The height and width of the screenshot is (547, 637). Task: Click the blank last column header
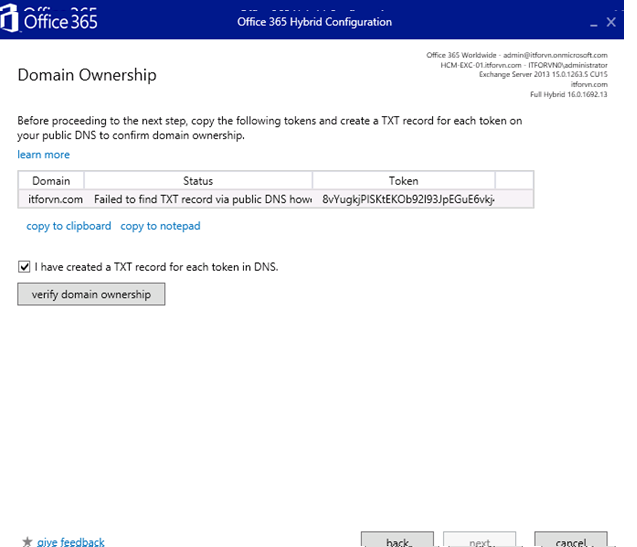pos(514,181)
